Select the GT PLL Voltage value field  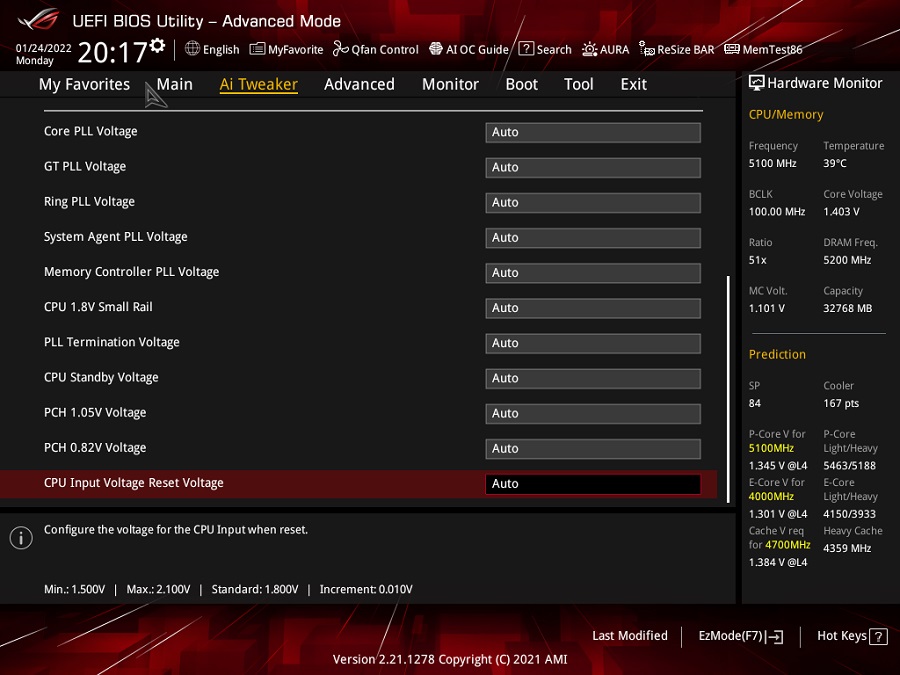click(x=593, y=168)
